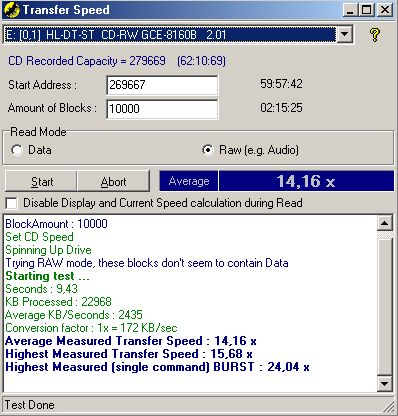Click the Starting test ... log line
The height and width of the screenshot is (416, 398).
[47, 276]
